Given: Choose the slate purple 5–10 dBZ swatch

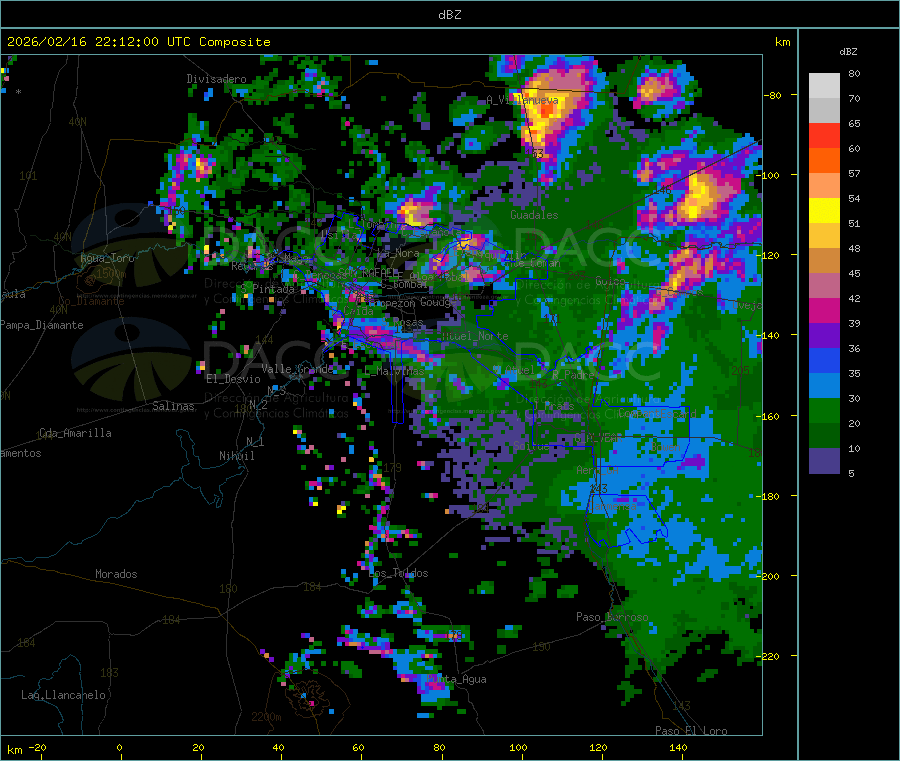Looking at the screenshot, I should click(x=824, y=461).
